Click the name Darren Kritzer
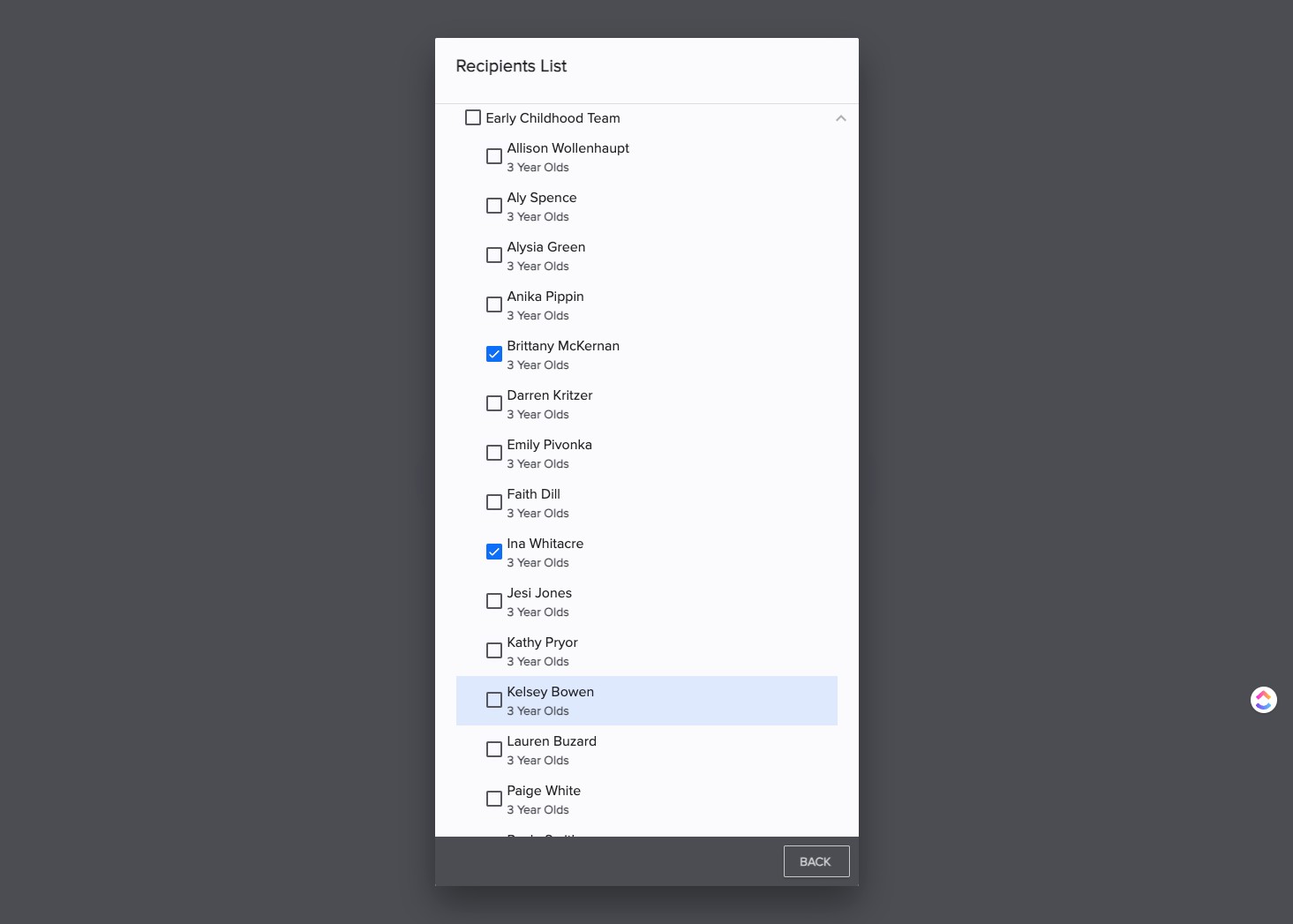The image size is (1293, 924). click(x=549, y=395)
